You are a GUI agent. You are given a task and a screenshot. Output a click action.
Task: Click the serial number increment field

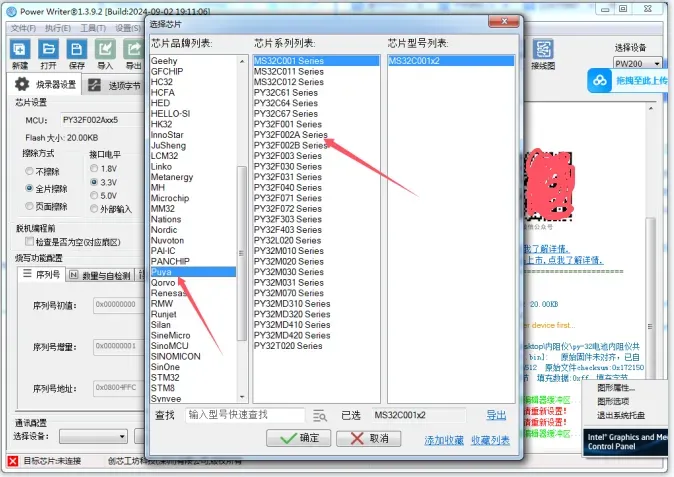pyautogui.click(x=118, y=346)
